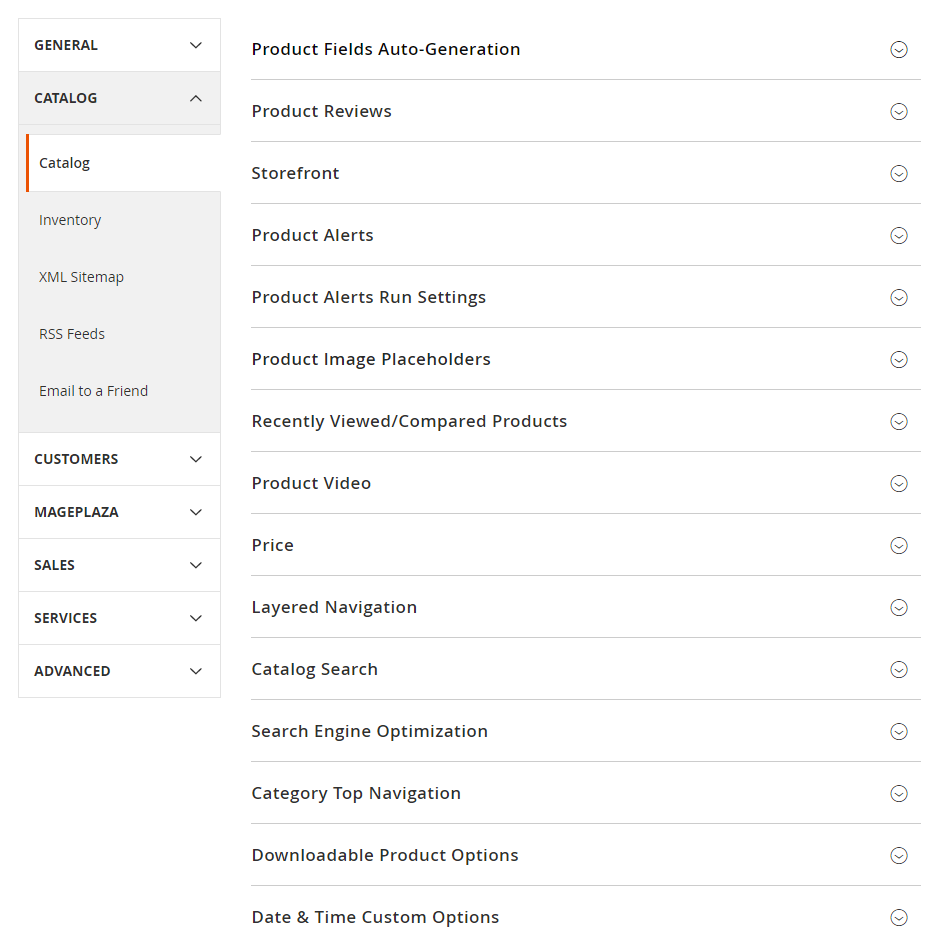Click the circled chevron icon beside Price
Image resolution: width=932 pixels, height=950 pixels.
coord(898,545)
